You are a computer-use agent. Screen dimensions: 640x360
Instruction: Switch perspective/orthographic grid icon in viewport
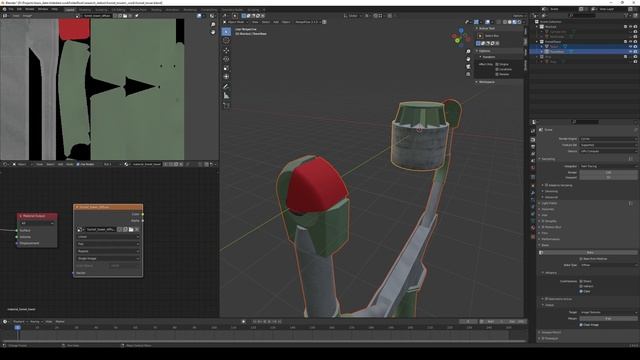point(468,74)
